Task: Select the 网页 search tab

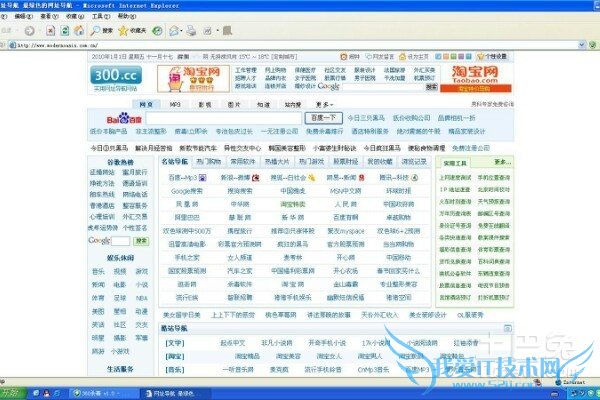Action: click(x=146, y=104)
